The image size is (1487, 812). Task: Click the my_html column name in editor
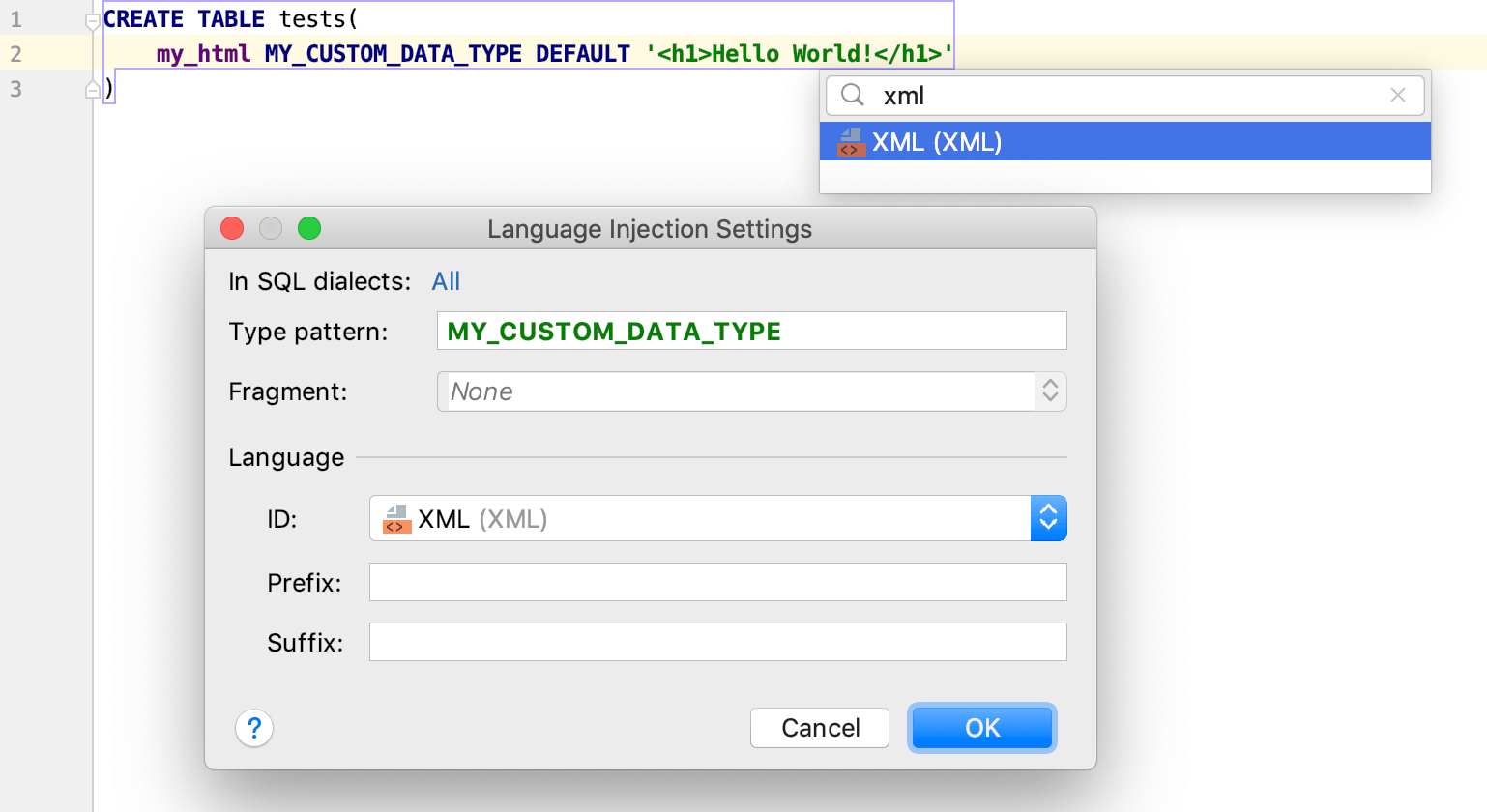pyautogui.click(x=204, y=54)
